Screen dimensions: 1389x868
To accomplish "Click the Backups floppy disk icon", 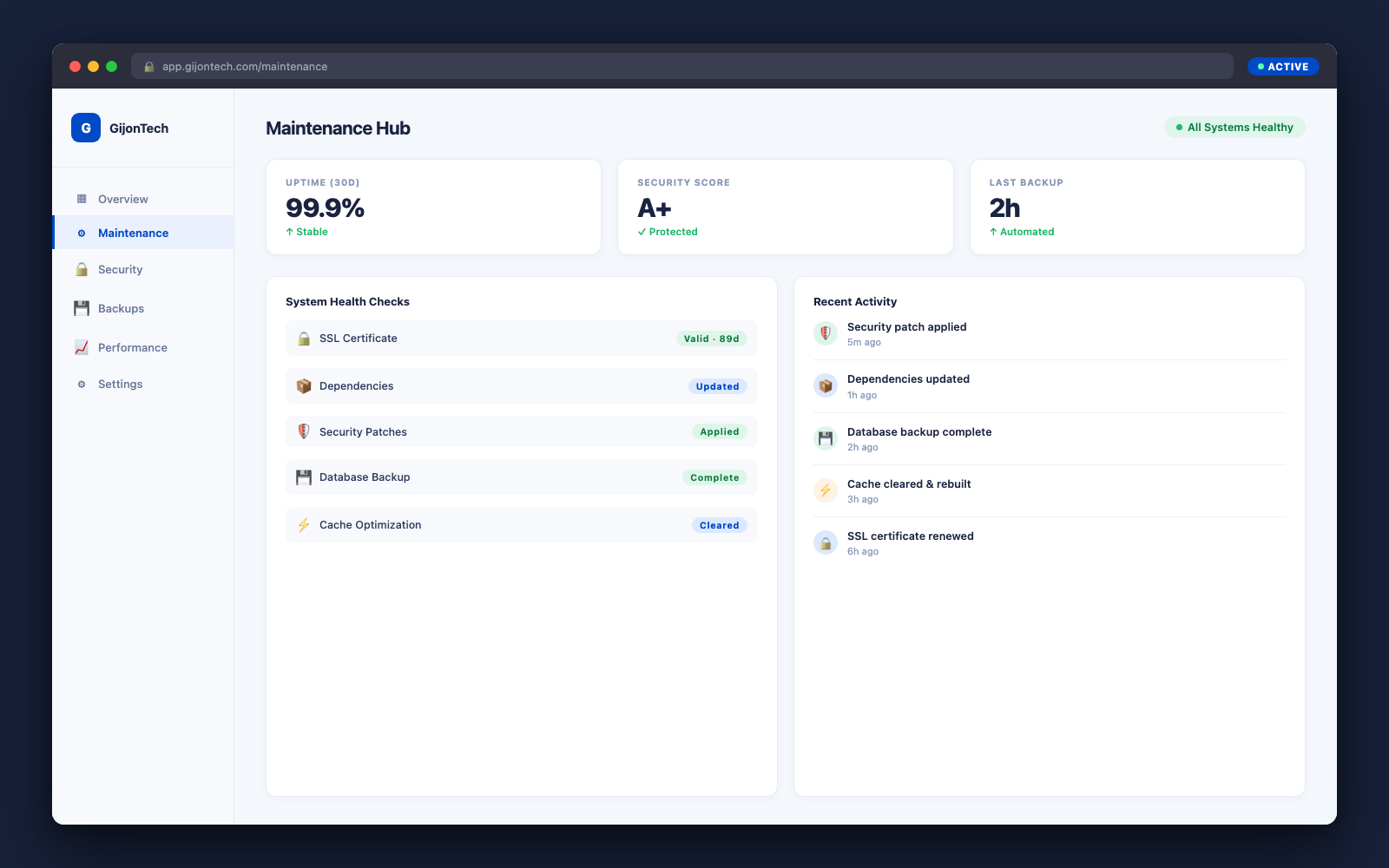I will point(82,308).
